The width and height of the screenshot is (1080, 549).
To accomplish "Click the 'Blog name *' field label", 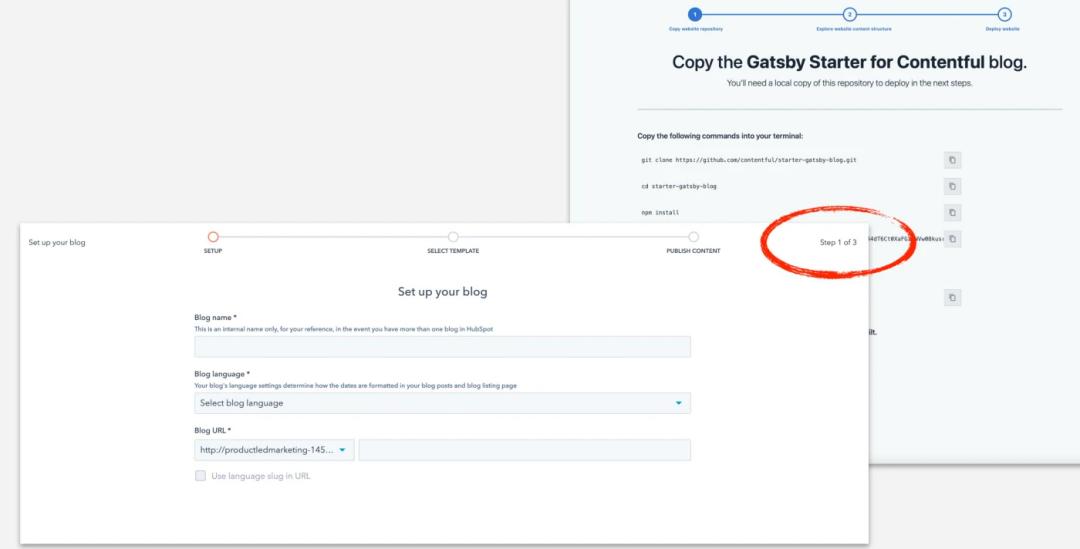I will (x=215, y=318).
